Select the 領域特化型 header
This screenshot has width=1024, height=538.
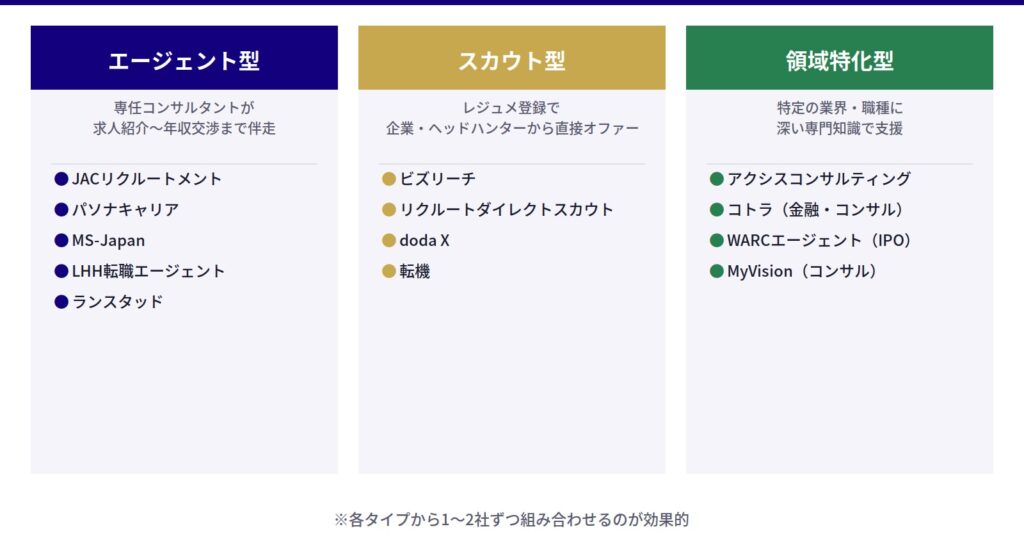point(839,60)
